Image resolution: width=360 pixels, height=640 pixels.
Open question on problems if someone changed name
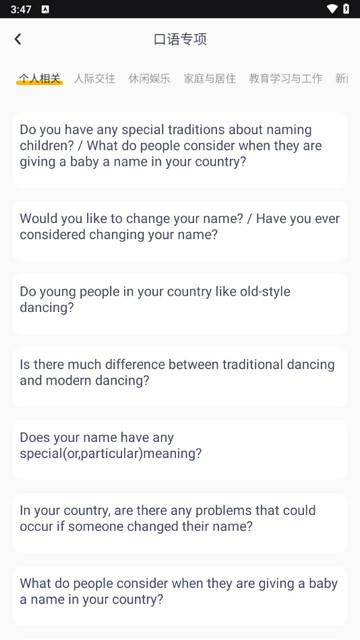pyautogui.click(x=180, y=522)
